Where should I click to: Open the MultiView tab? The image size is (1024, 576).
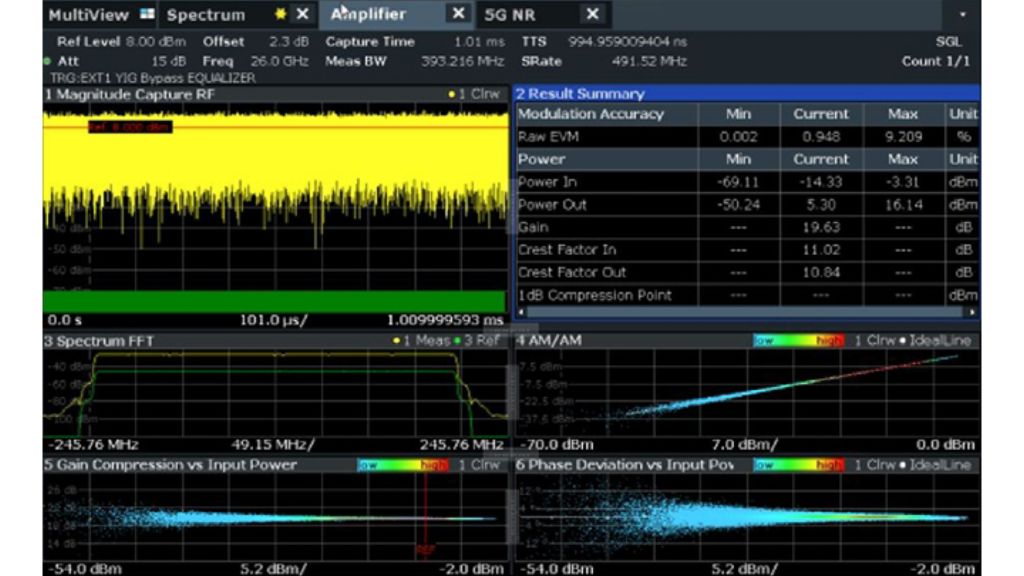(89, 15)
